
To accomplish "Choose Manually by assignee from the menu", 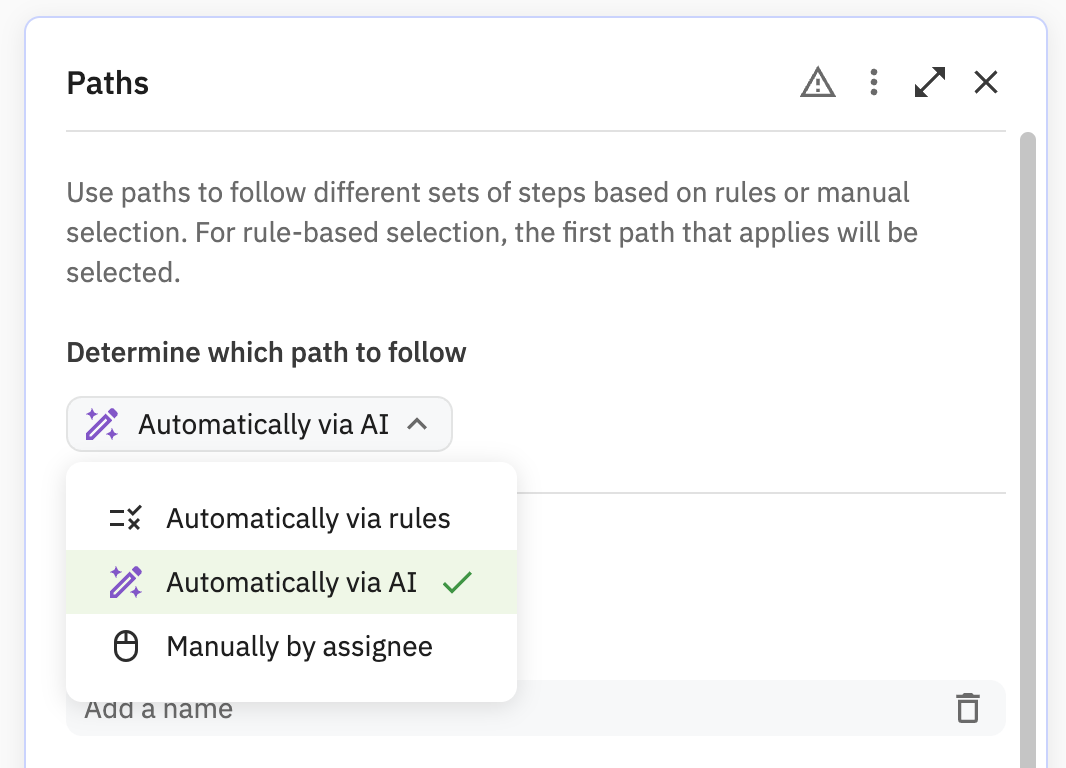I will 300,646.
